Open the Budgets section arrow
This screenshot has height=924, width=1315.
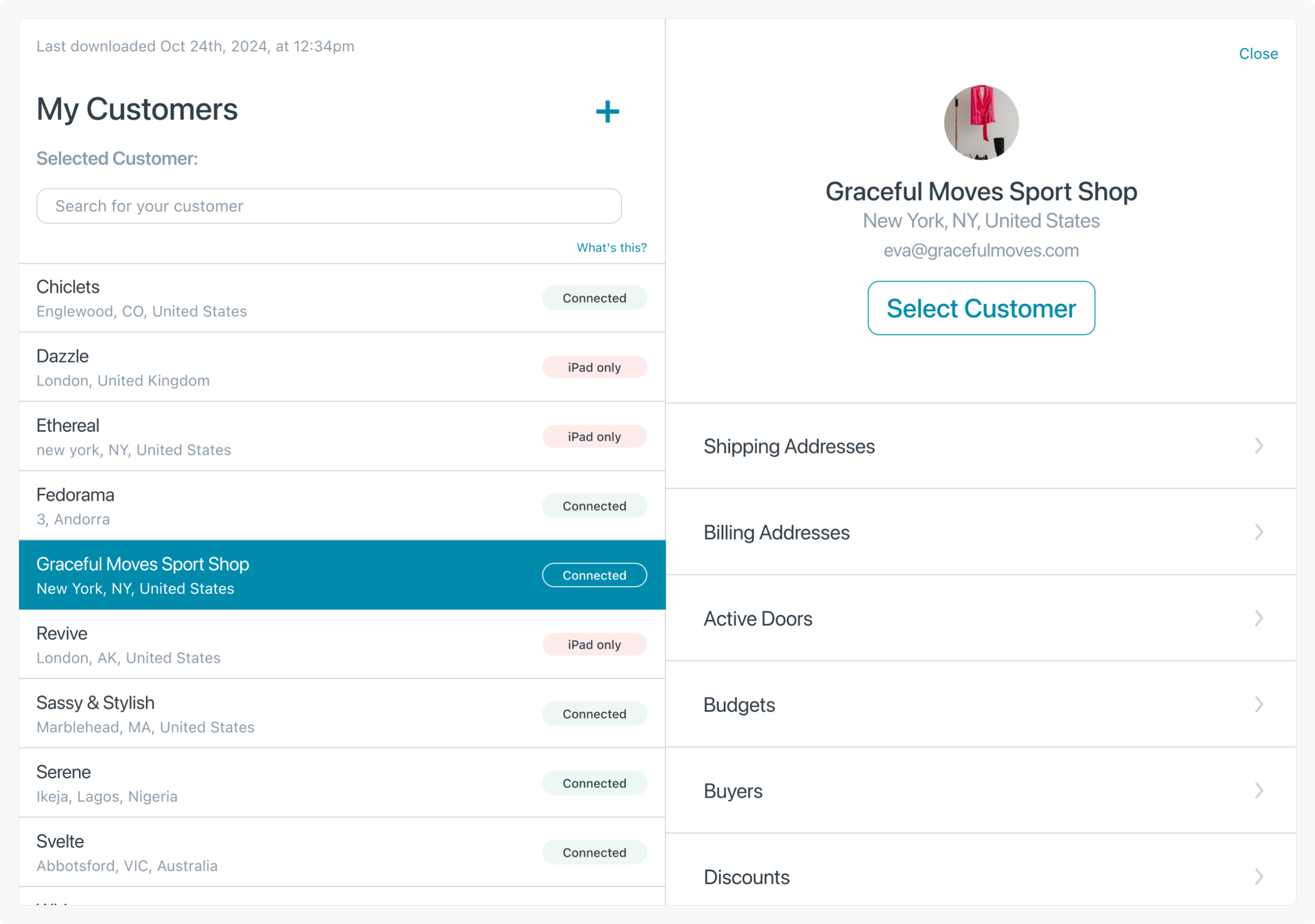[1258, 704]
